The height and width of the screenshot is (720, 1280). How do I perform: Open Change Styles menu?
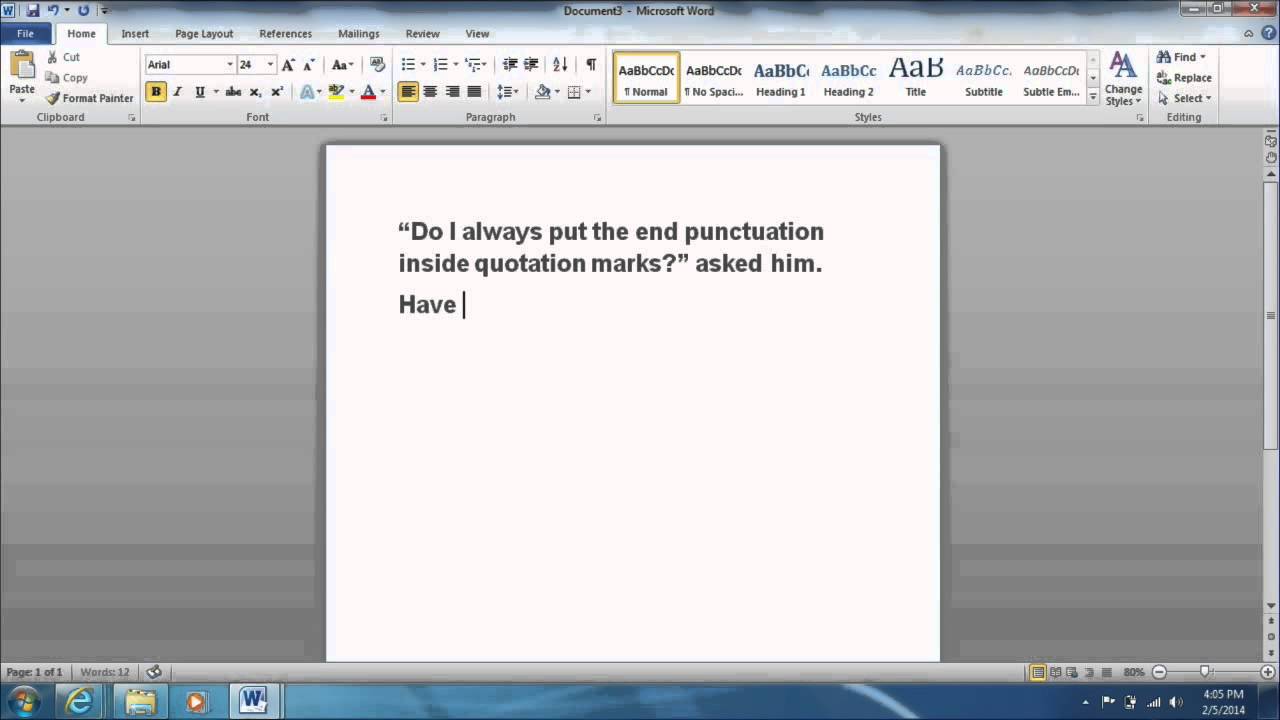pyautogui.click(x=1123, y=79)
